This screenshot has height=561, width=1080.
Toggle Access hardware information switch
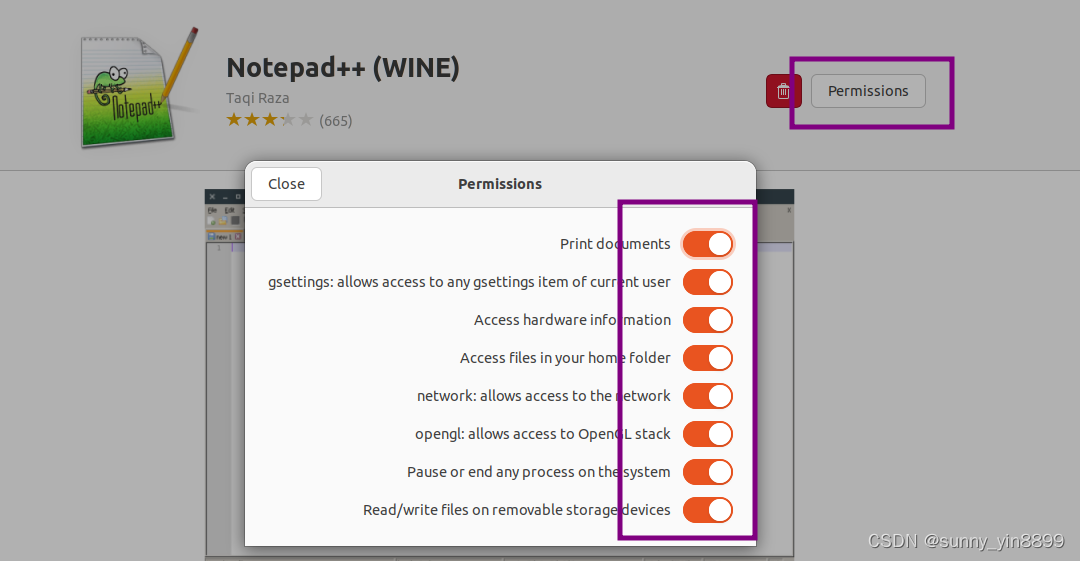tap(707, 320)
